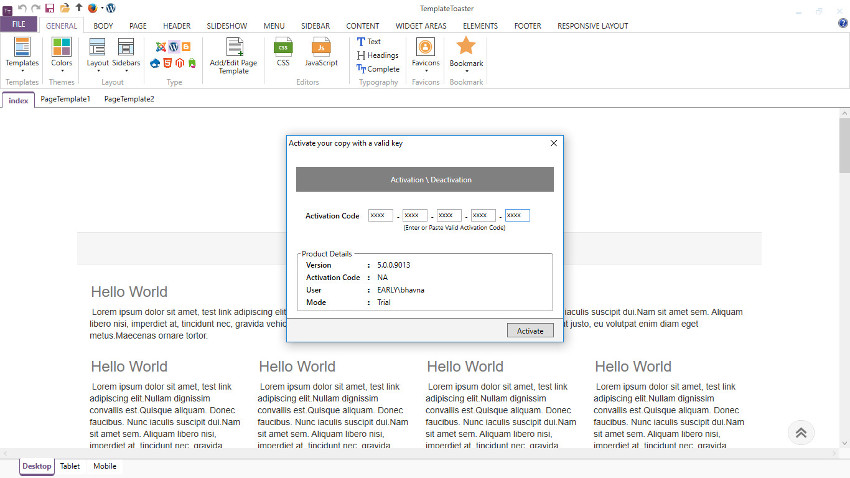
Task: Open the FILE menu
Action: [19, 24]
